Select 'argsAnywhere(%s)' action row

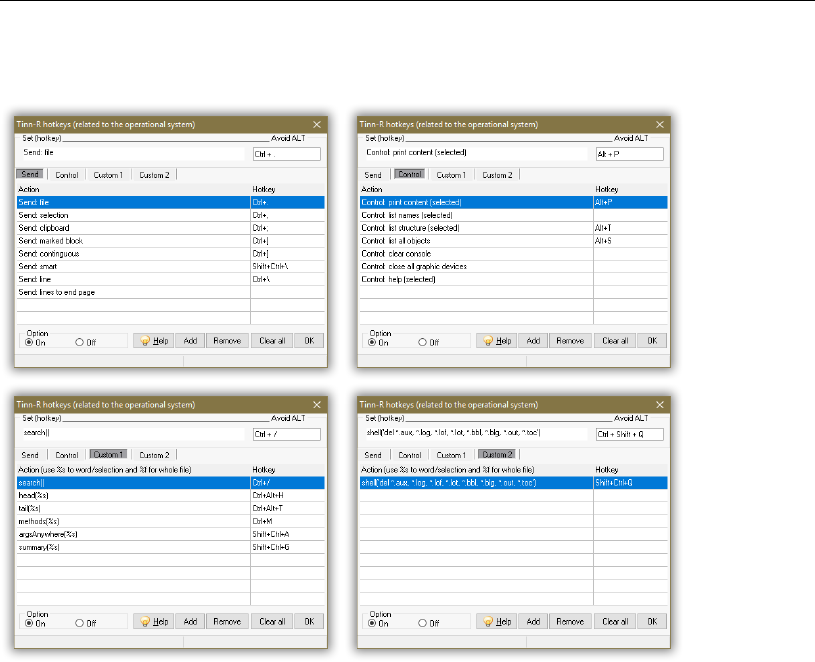(170, 534)
